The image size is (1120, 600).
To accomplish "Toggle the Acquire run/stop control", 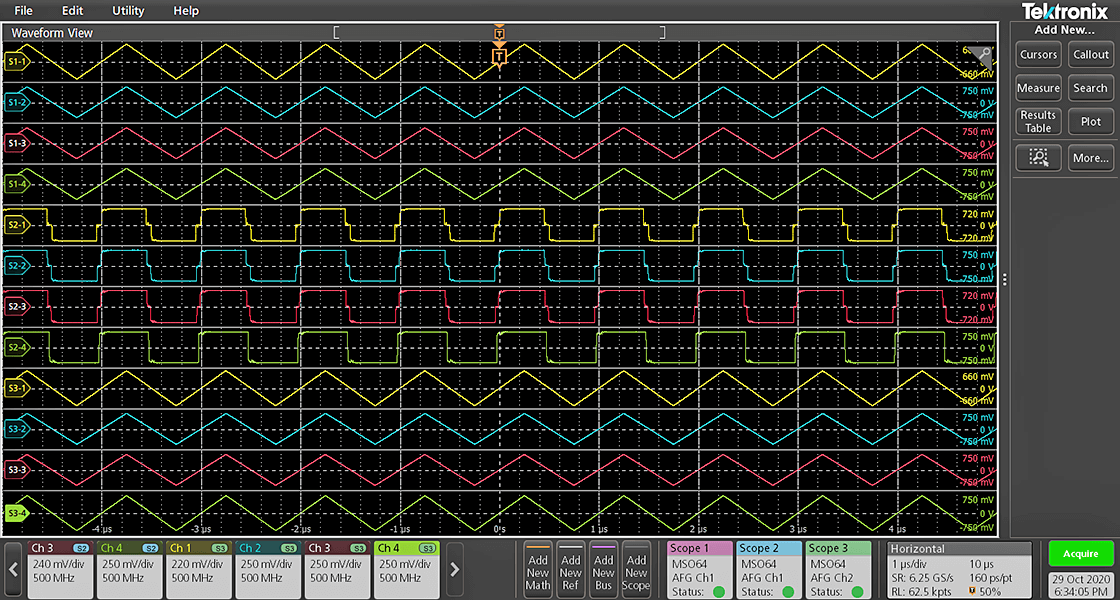I will [x=1080, y=553].
